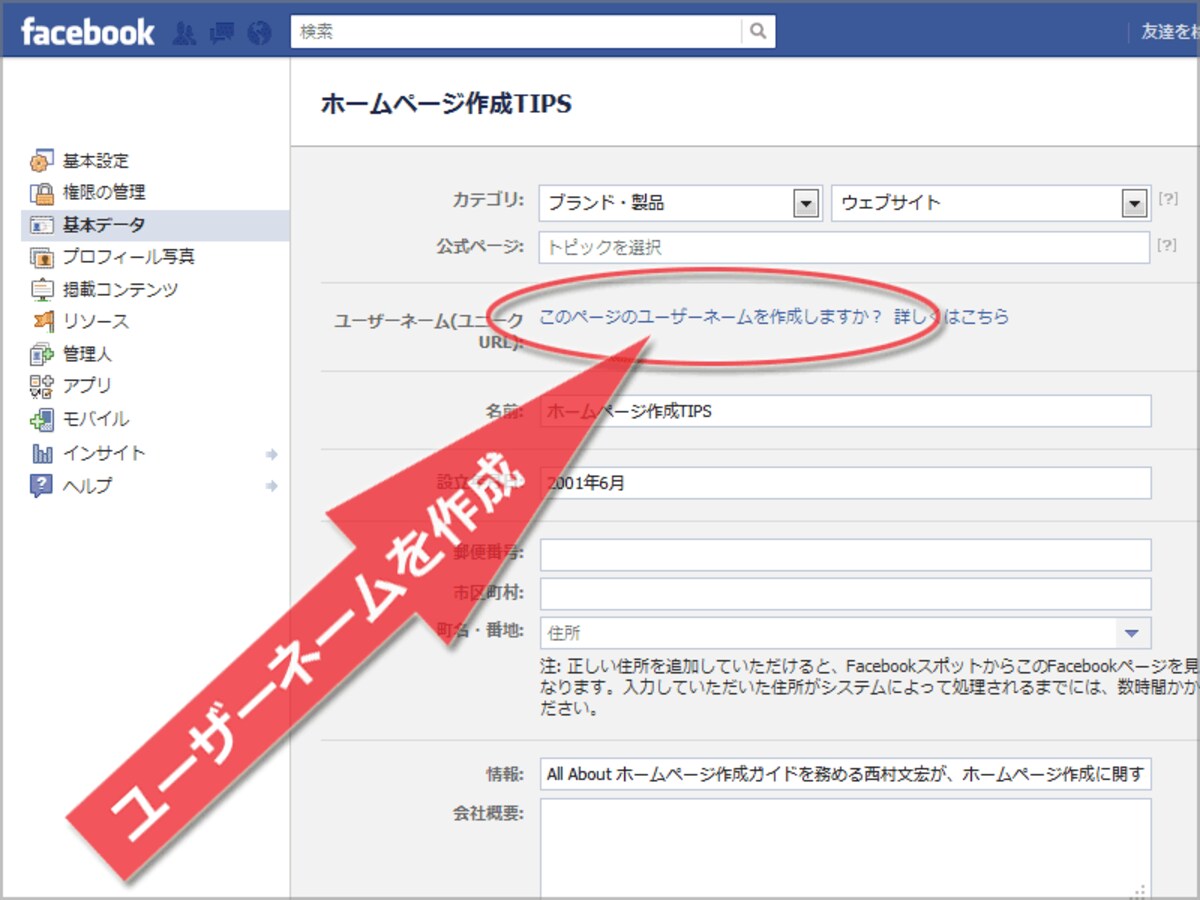Click the 基本データ sidebar icon
The image size is (1200, 900).
(x=42, y=225)
